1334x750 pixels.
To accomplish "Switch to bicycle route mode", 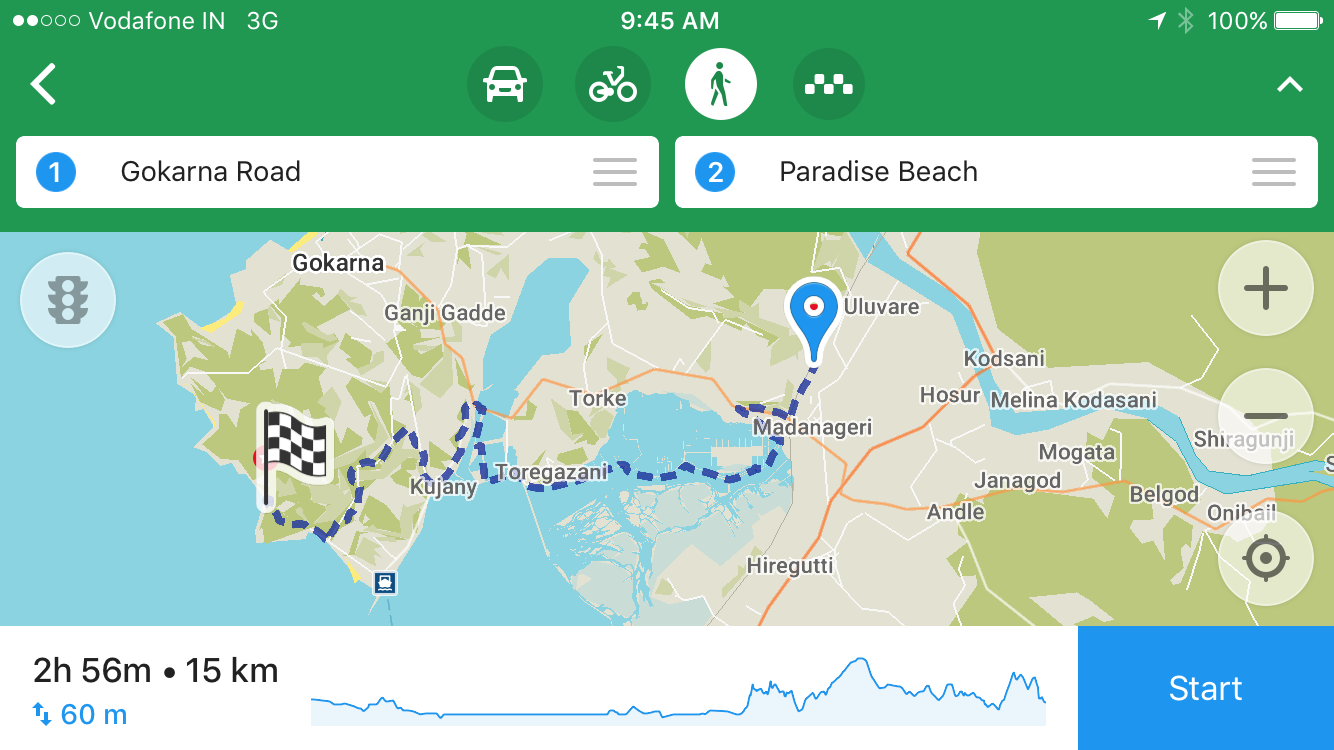I will [x=613, y=85].
